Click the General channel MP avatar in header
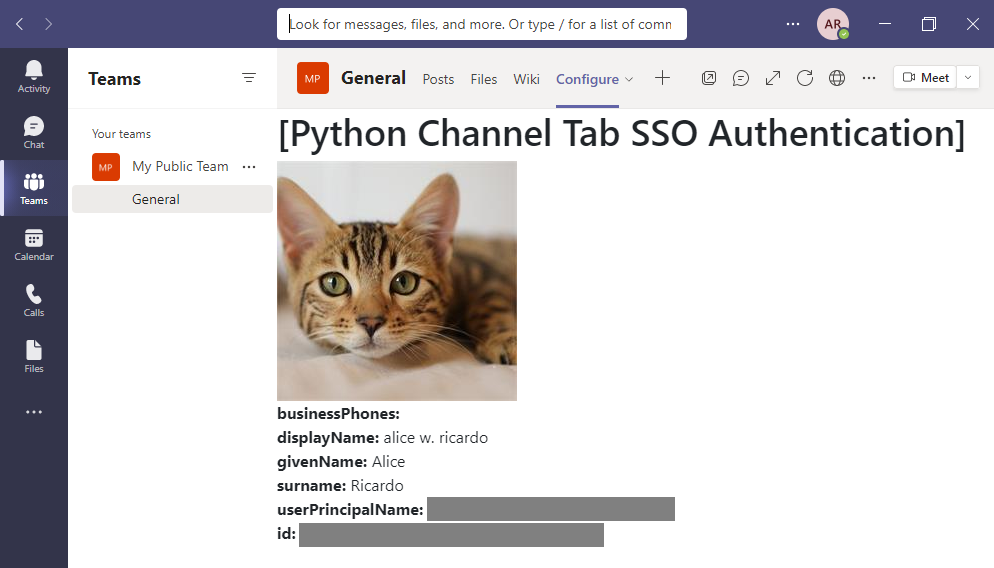The height and width of the screenshot is (568, 994). pos(313,78)
